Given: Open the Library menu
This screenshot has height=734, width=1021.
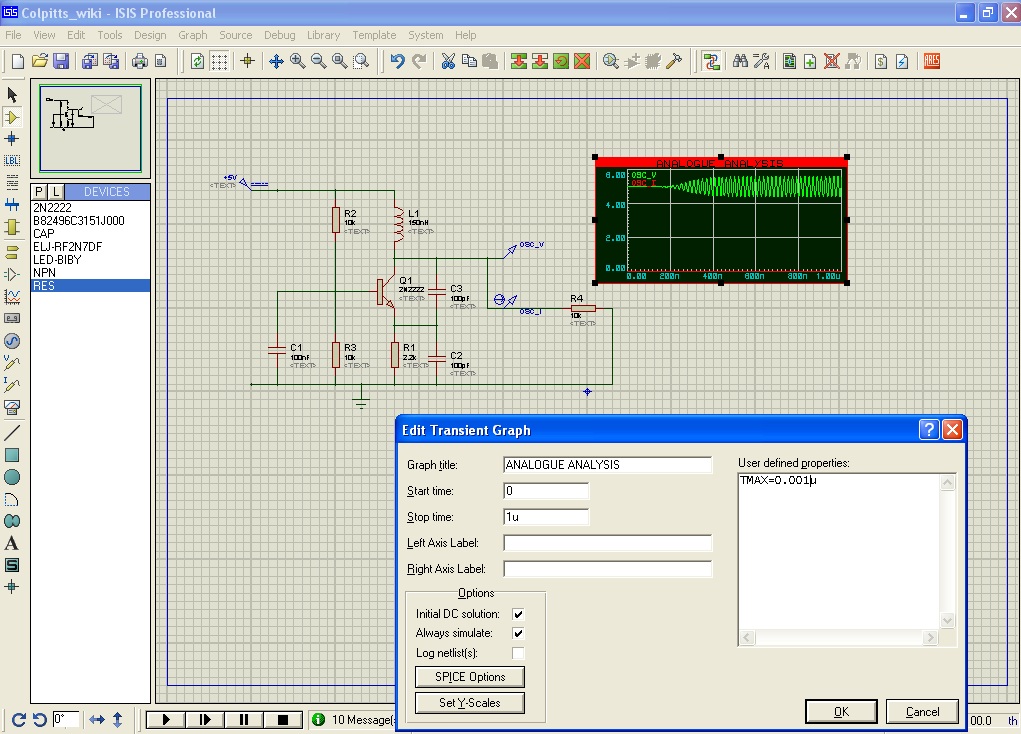Looking at the screenshot, I should (323, 35).
